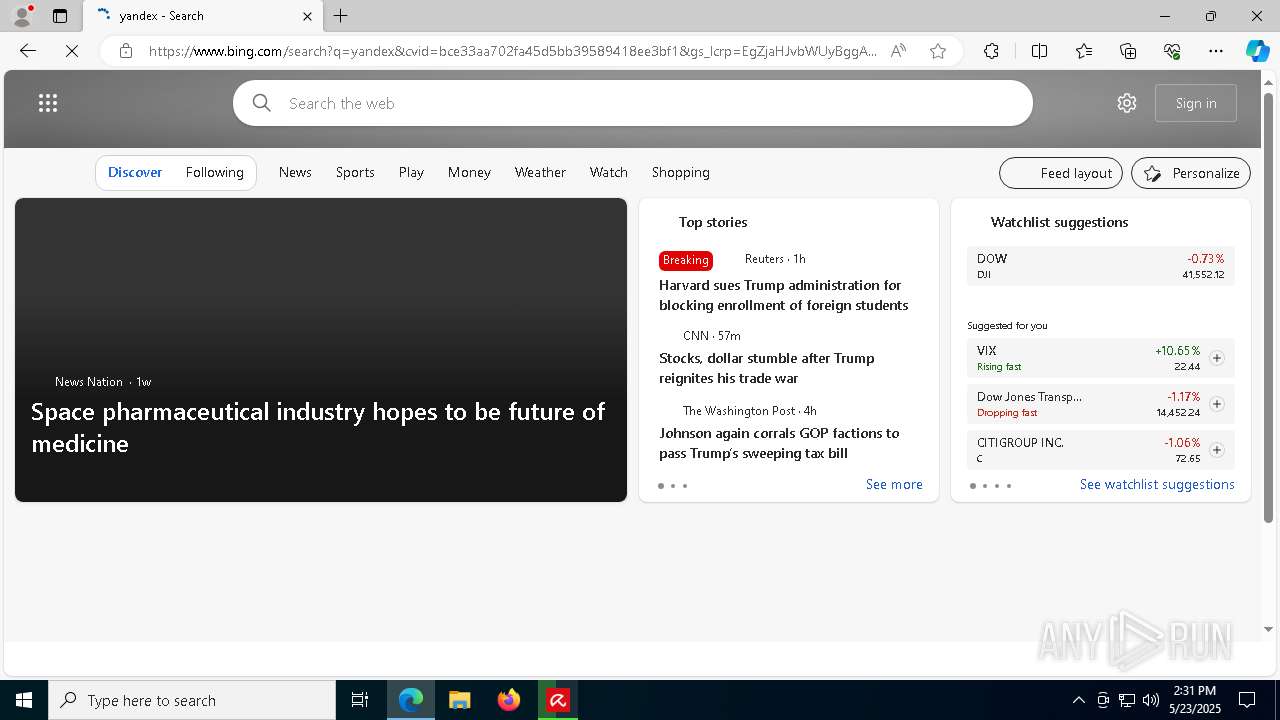Read Harvard sues Trump administration story
Screen dimensions: 1280x720
click(783, 295)
